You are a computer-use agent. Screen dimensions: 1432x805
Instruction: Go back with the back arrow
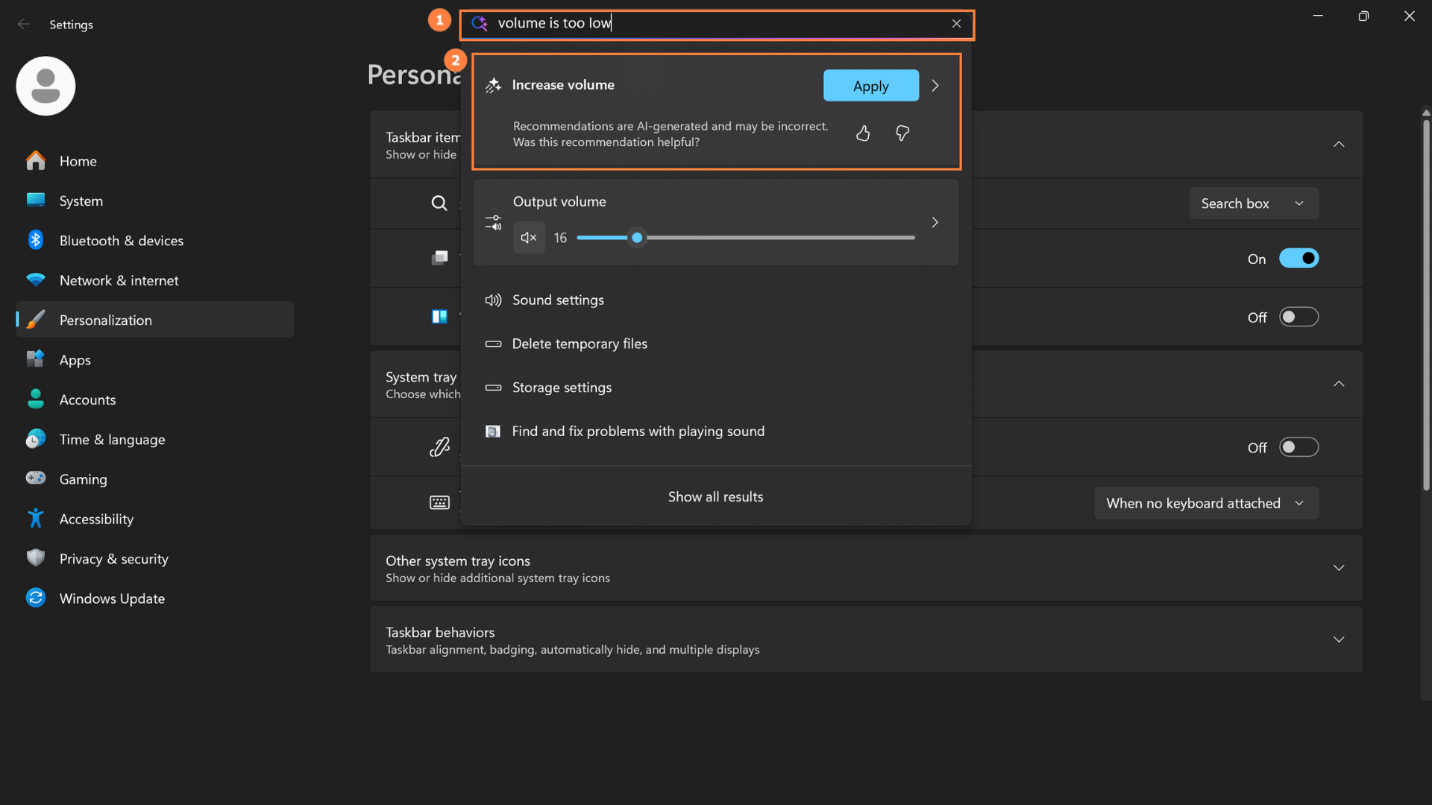(x=24, y=24)
